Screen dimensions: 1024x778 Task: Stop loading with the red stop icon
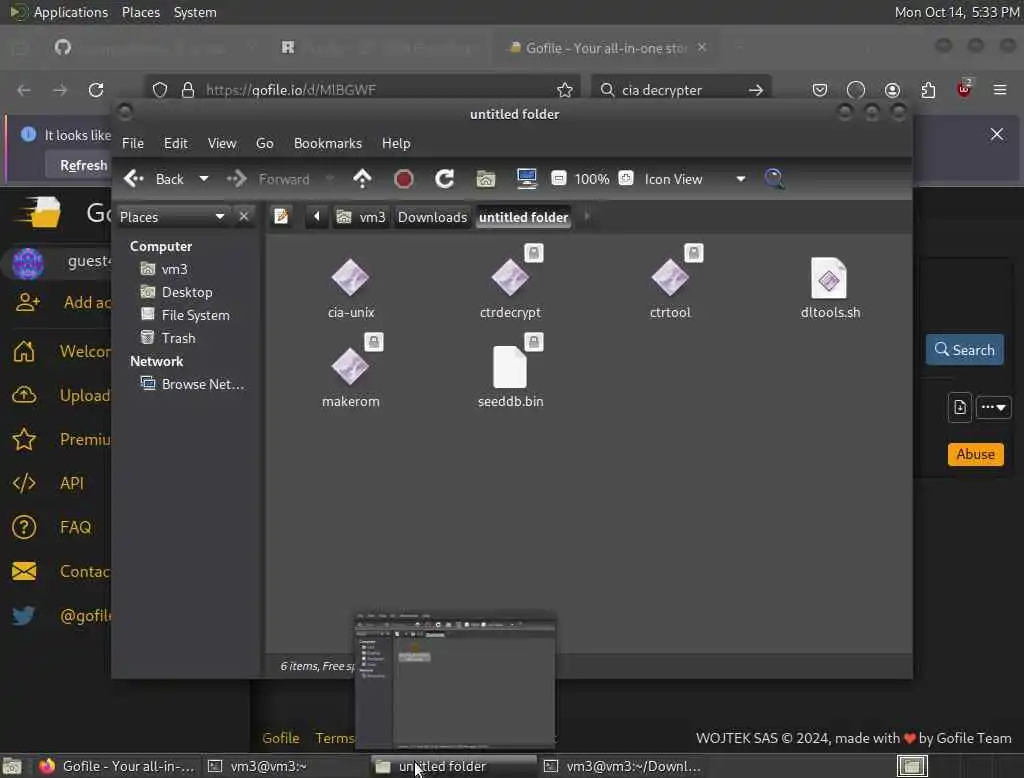pyautogui.click(x=404, y=179)
